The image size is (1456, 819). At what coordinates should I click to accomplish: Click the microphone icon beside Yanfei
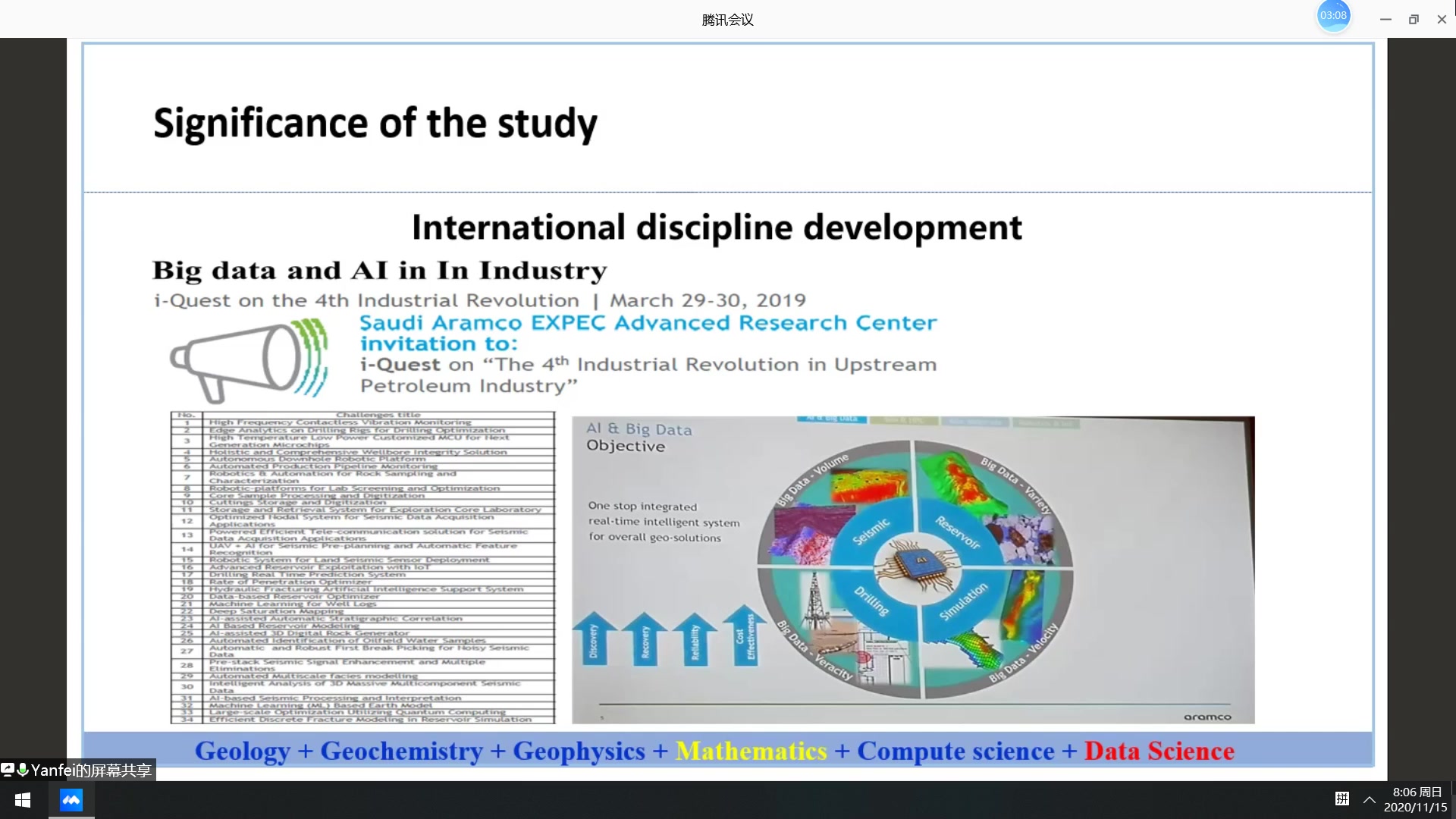tap(22, 770)
